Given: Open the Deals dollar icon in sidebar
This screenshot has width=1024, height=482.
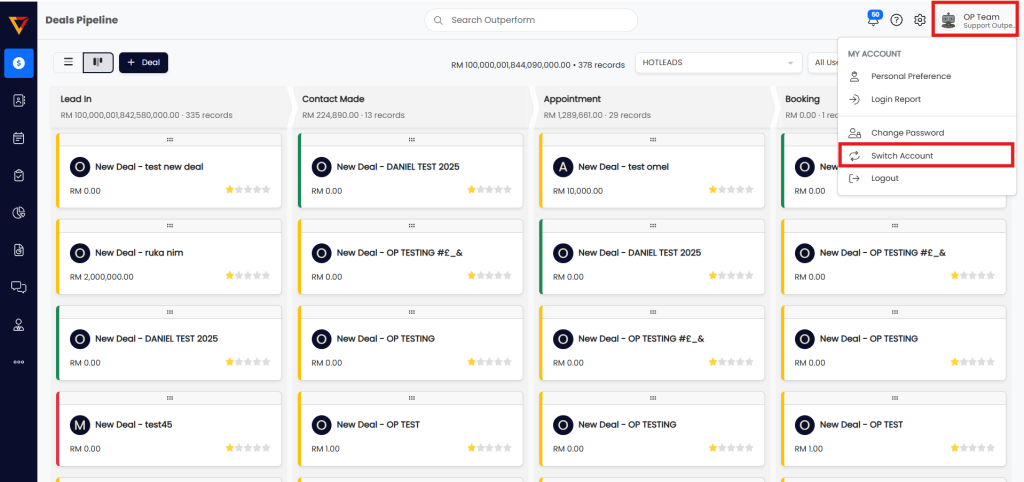Looking at the screenshot, I should click(18, 63).
